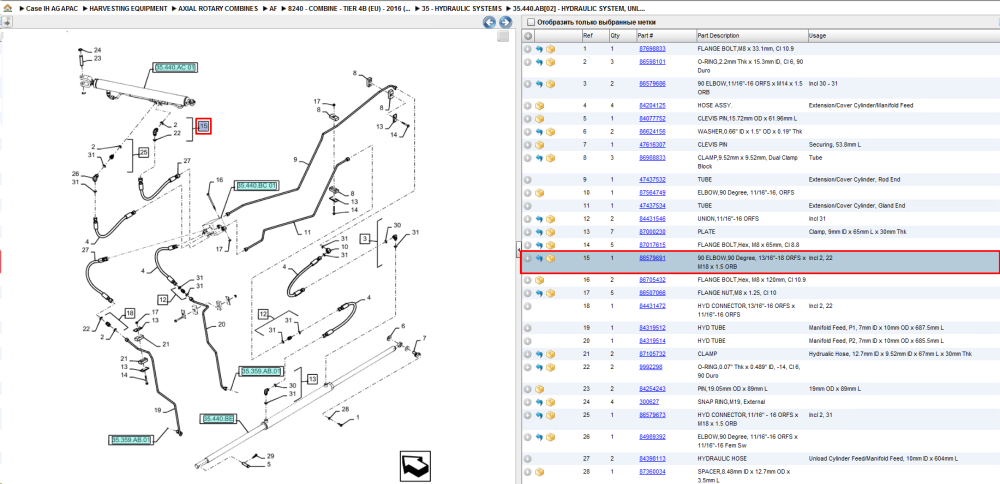The image size is (1000, 484).
Task: Click blue arrow icon for WASHER row
Action: pyautogui.click(x=539, y=132)
